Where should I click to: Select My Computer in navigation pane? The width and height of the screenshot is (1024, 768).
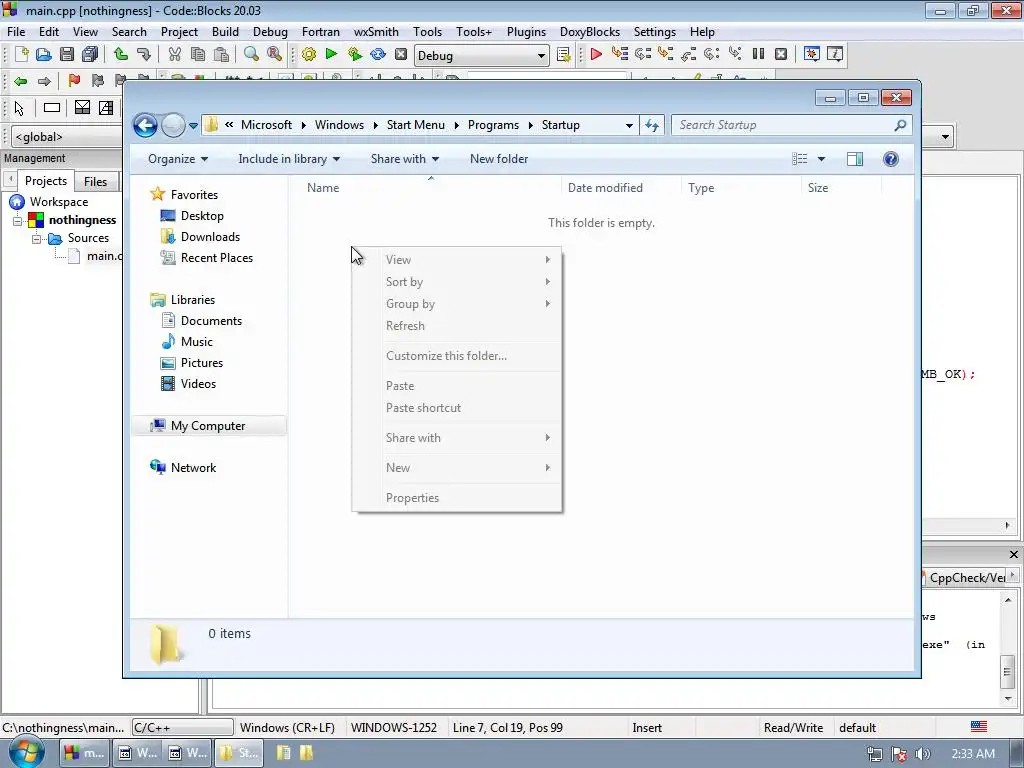point(208,426)
